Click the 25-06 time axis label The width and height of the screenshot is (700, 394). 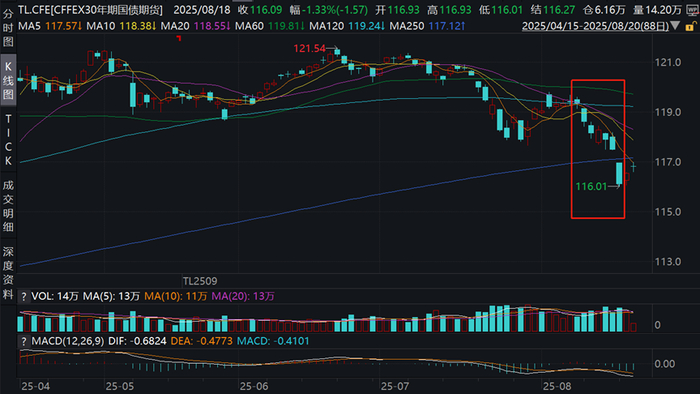click(254, 386)
